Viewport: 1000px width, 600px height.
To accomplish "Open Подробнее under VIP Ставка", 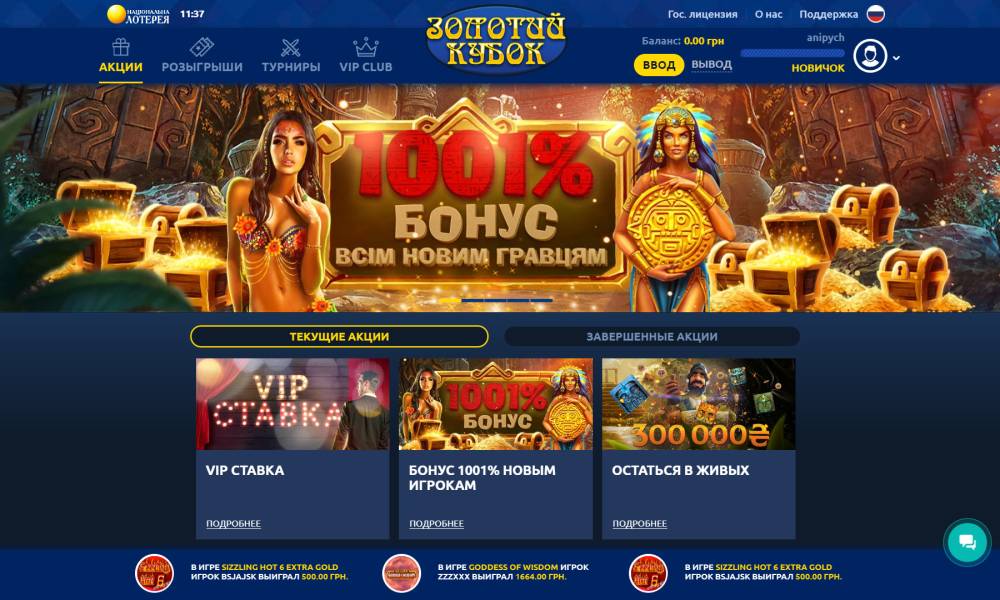I will [x=233, y=523].
